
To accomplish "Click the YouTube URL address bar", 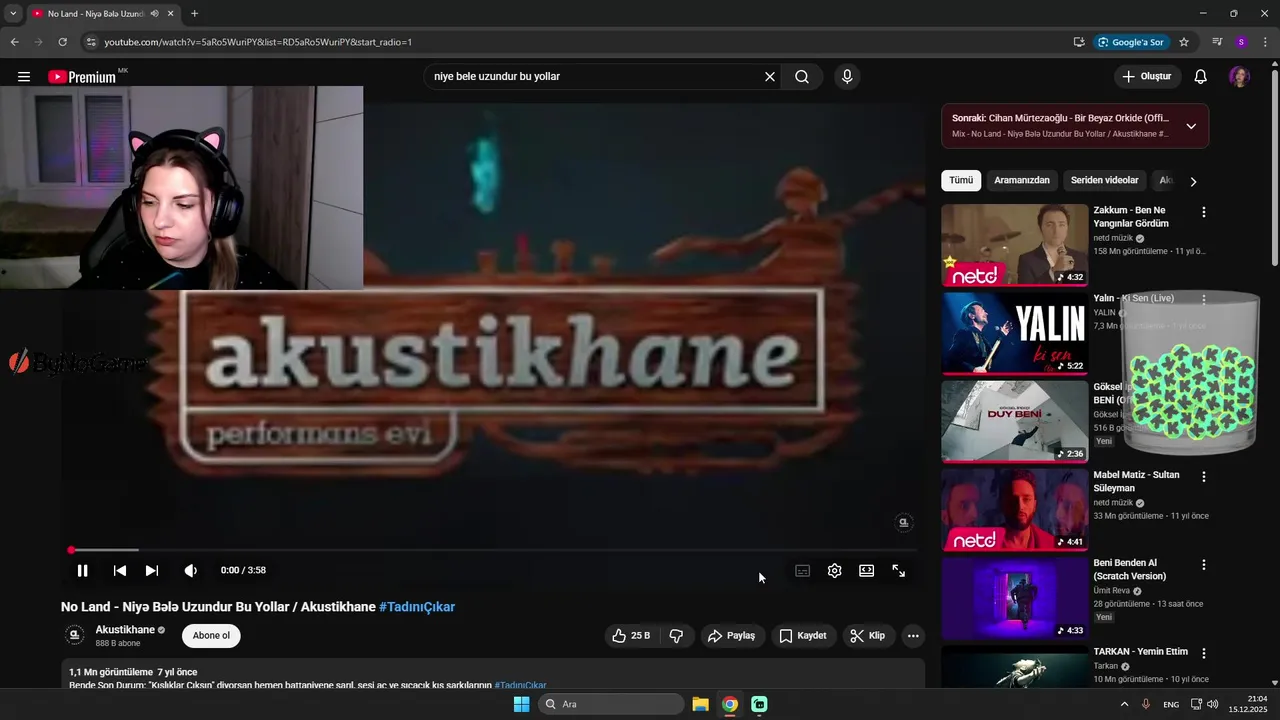I will (x=580, y=42).
